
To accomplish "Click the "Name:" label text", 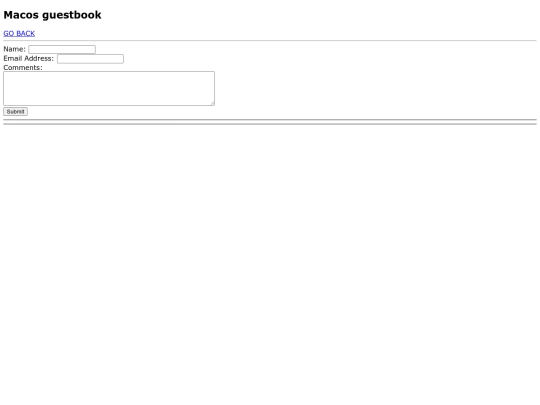I will pos(14,49).
